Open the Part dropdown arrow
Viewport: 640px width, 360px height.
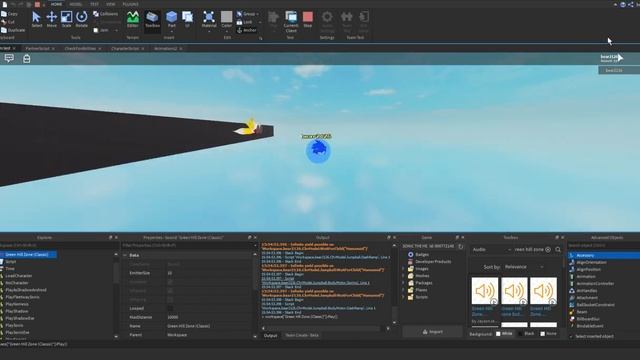(x=171, y=31)
